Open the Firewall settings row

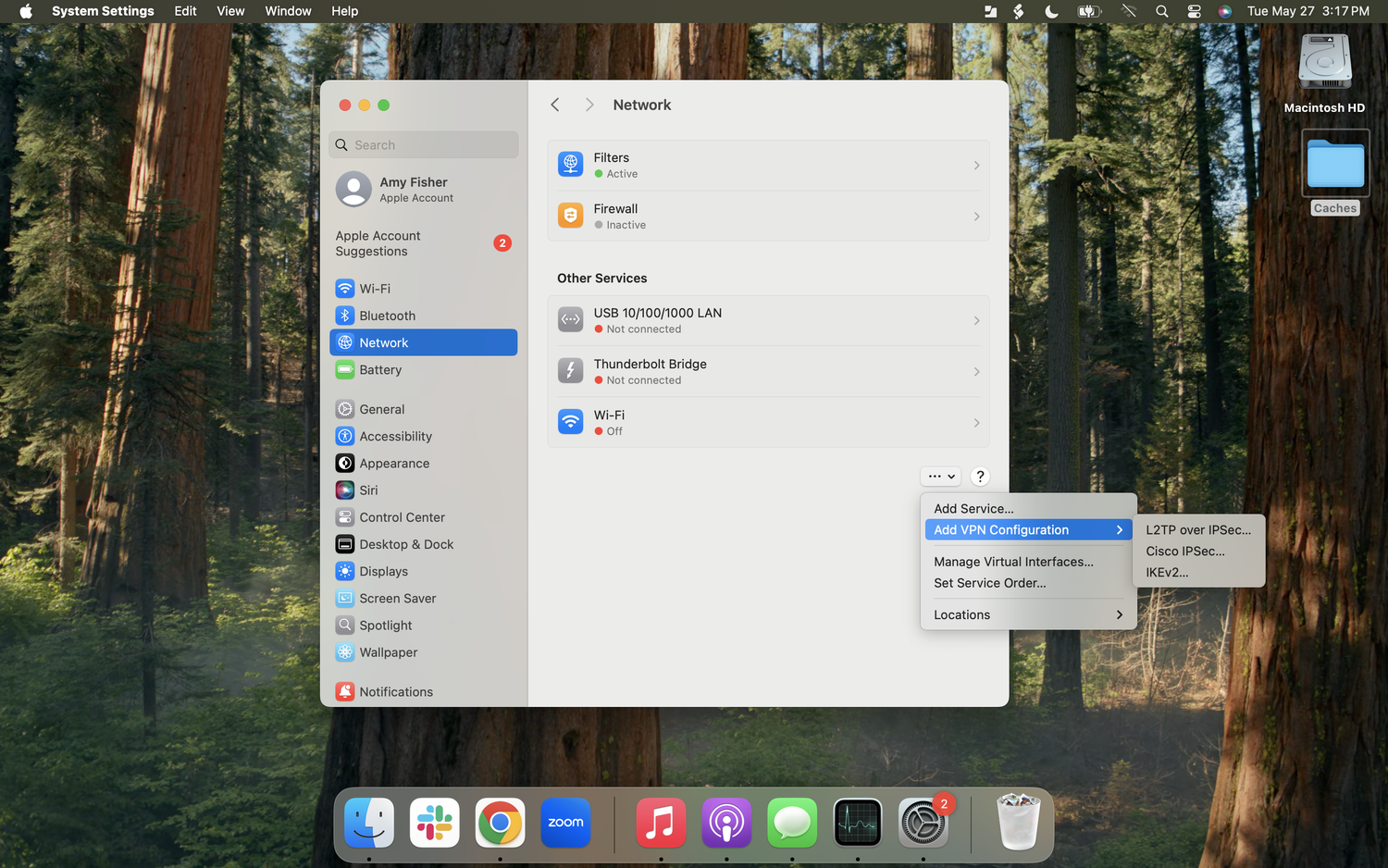(768, 217)
